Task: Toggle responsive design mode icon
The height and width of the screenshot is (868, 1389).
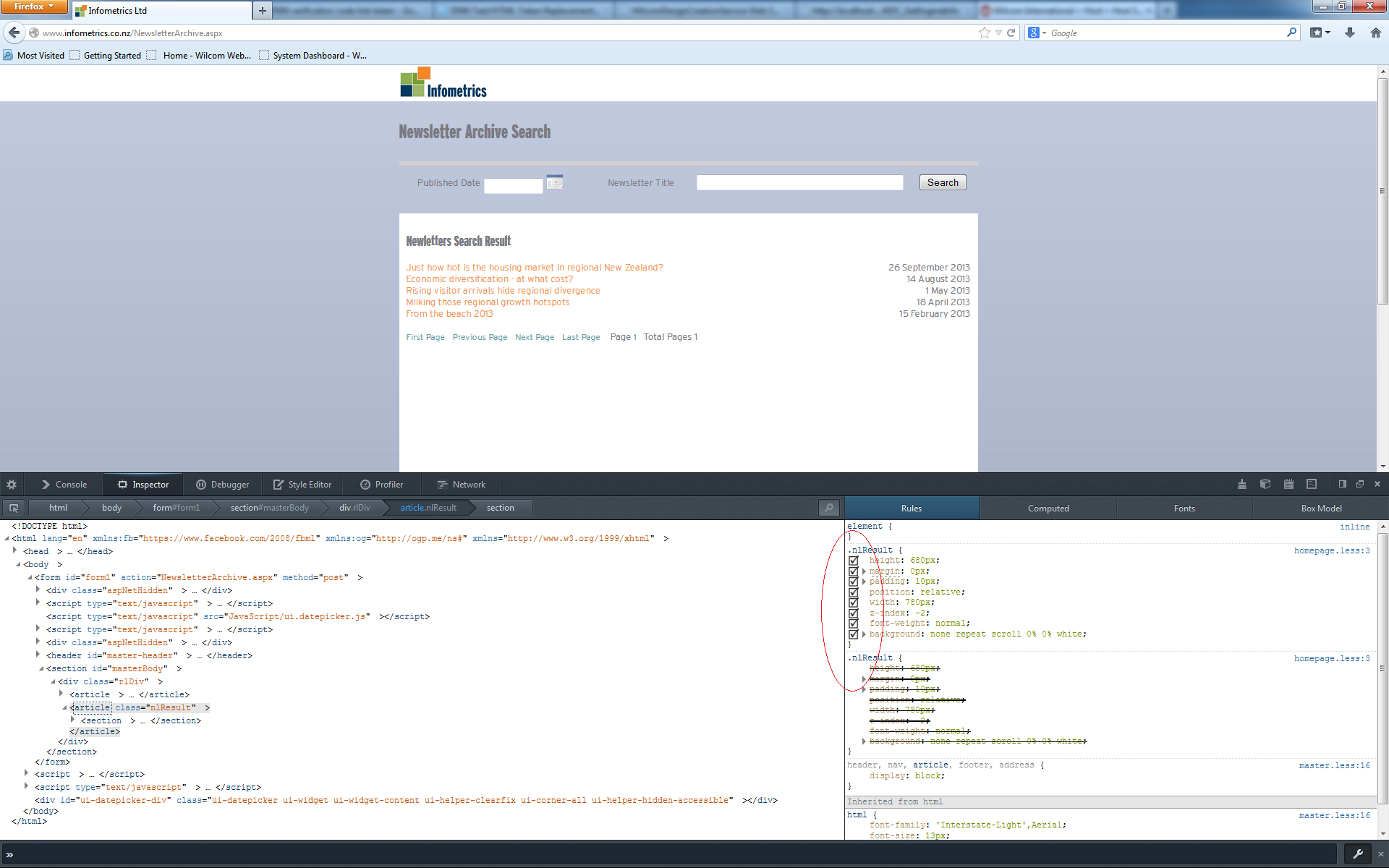Action: 1312,485
